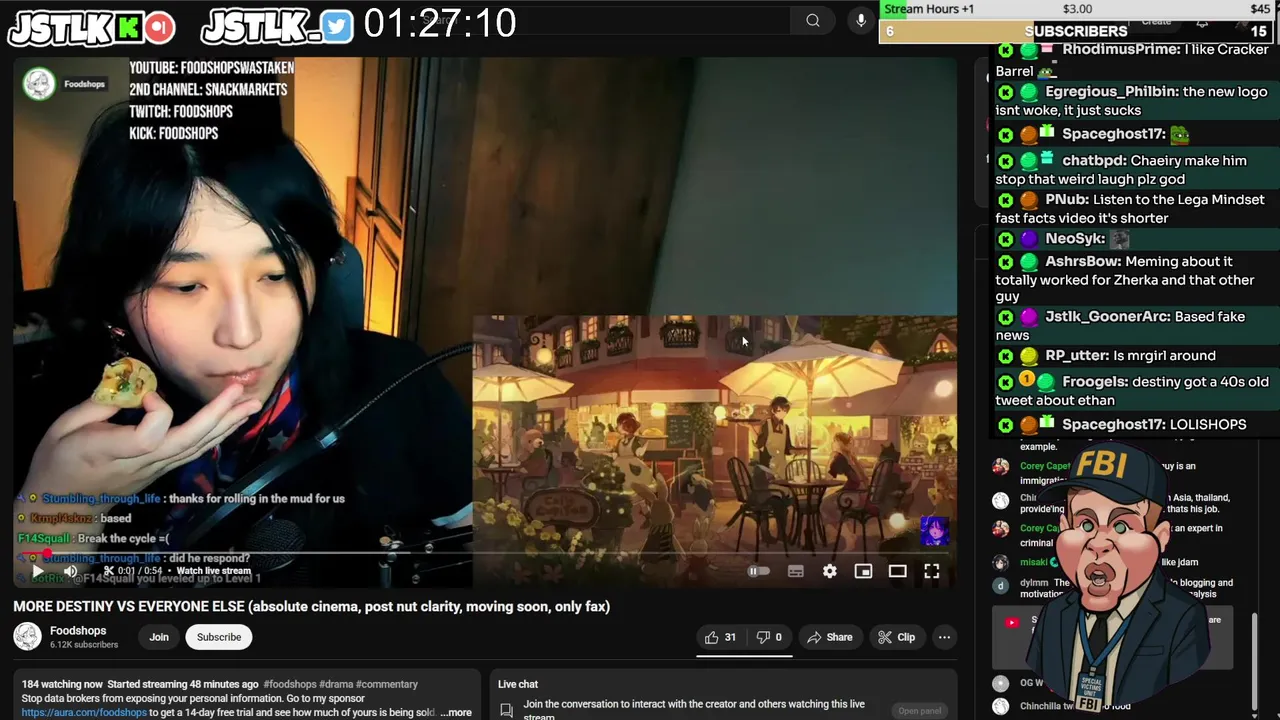Click the Join button
Image resolution: width=1280 pixels, height=720 pixels.
pos(159,637)
